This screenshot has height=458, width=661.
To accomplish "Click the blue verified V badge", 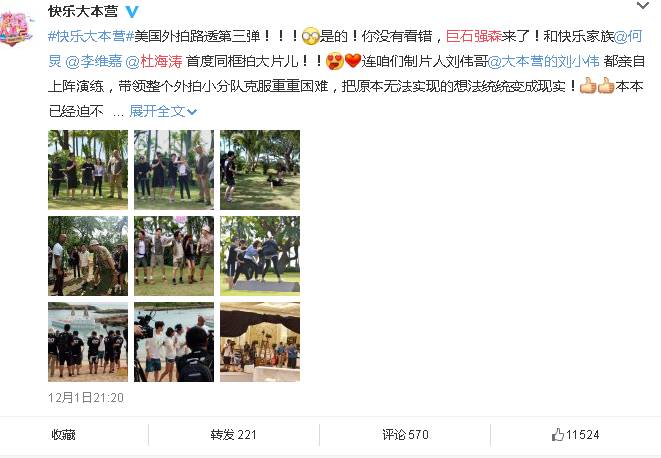I will point(132,11).
